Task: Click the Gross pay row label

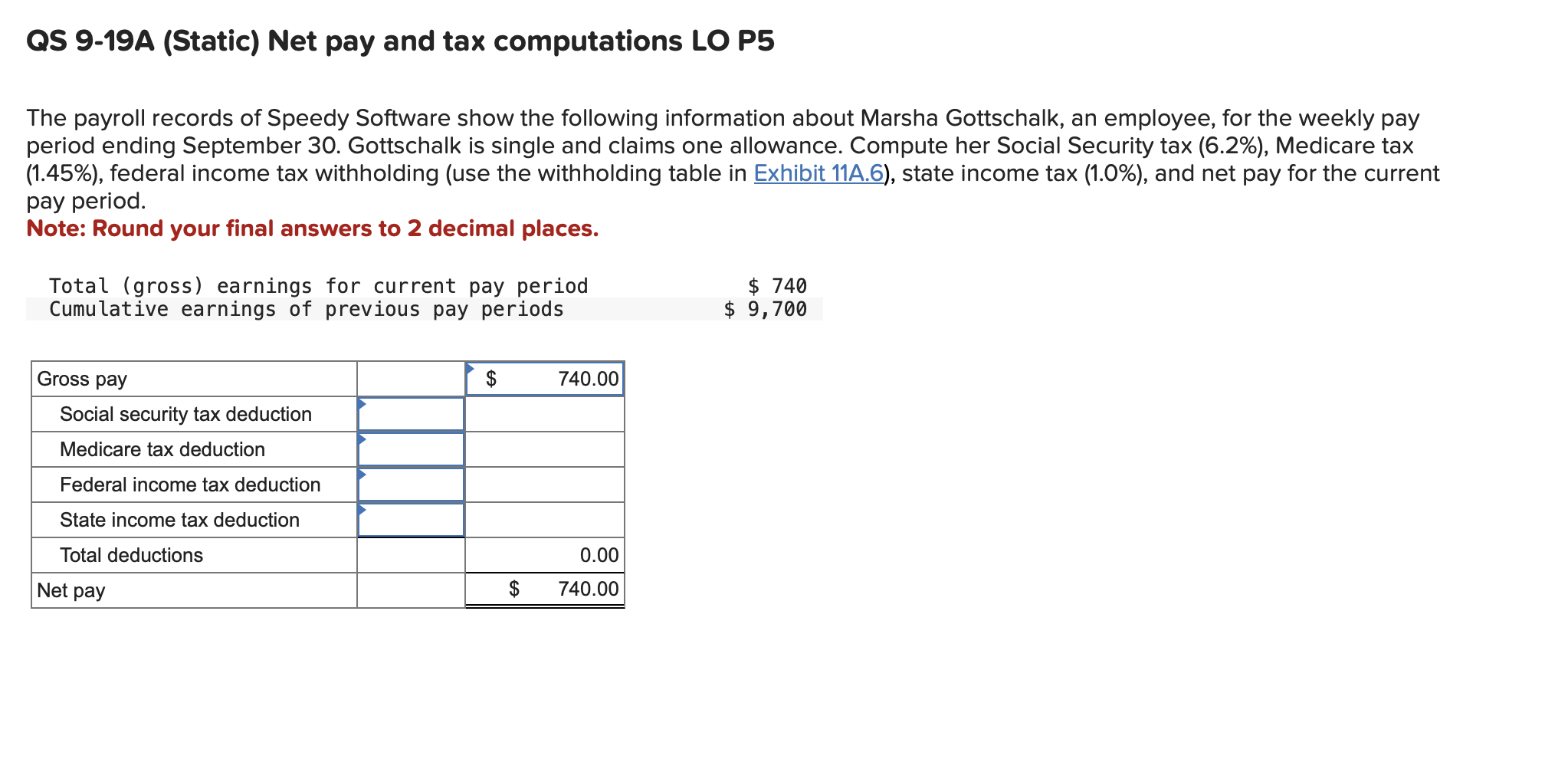Action: [81, 378]
